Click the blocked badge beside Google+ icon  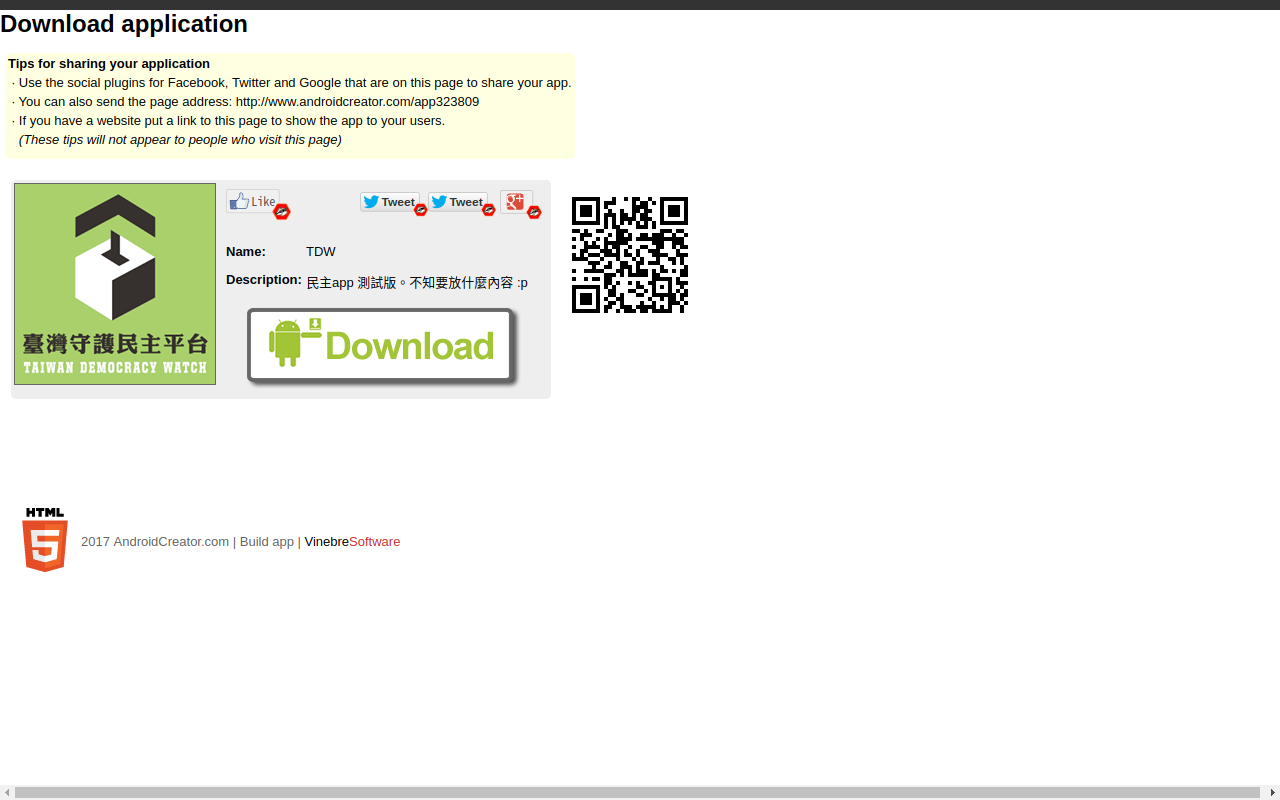click(534, 212)
